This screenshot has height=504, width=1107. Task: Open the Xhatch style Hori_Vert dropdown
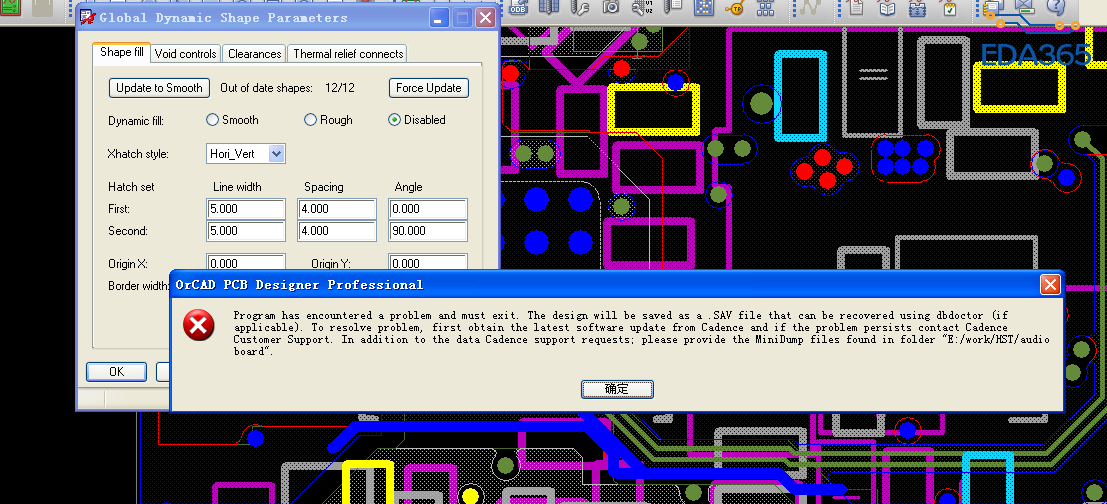[277, 153]
